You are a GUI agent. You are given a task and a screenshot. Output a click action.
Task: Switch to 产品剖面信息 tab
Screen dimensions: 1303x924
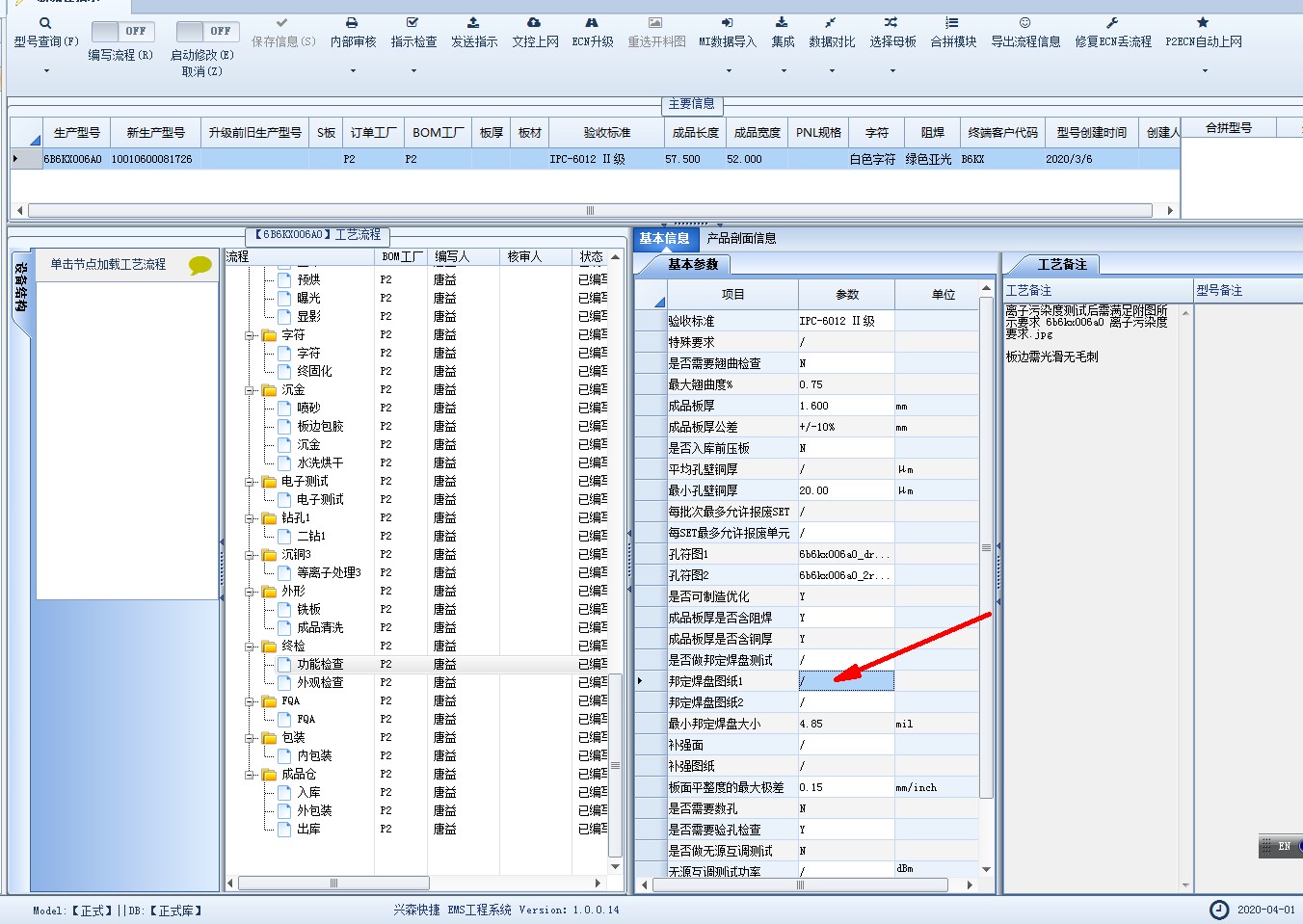pos(741,238)
